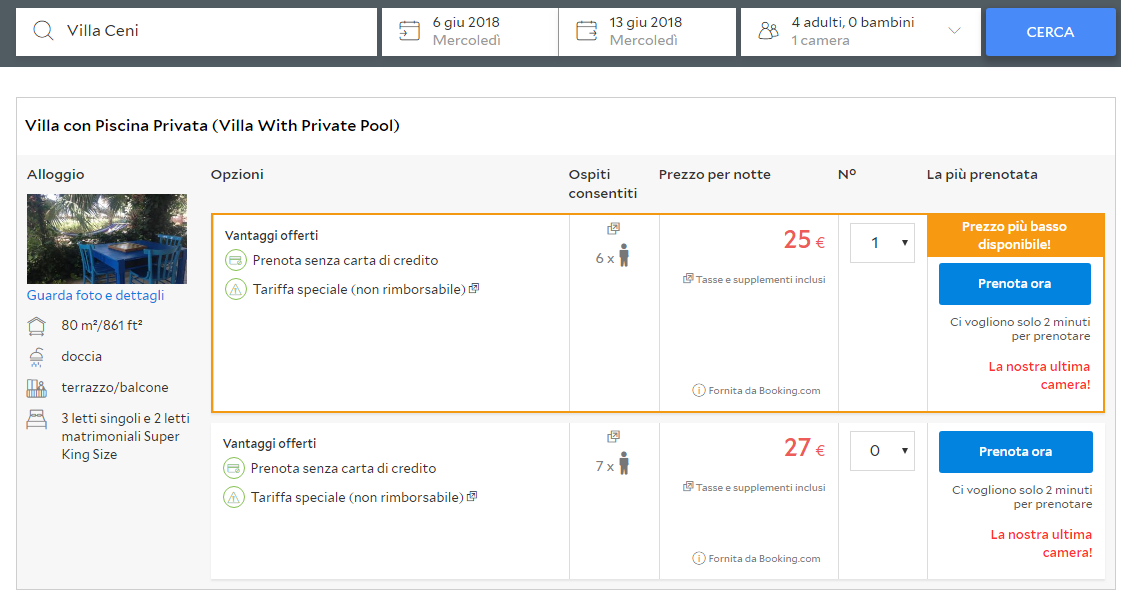Open 'Guarda foto e dettagli' link
Image resolution: width=1121 pixels, height=594 pixels.
96,295
